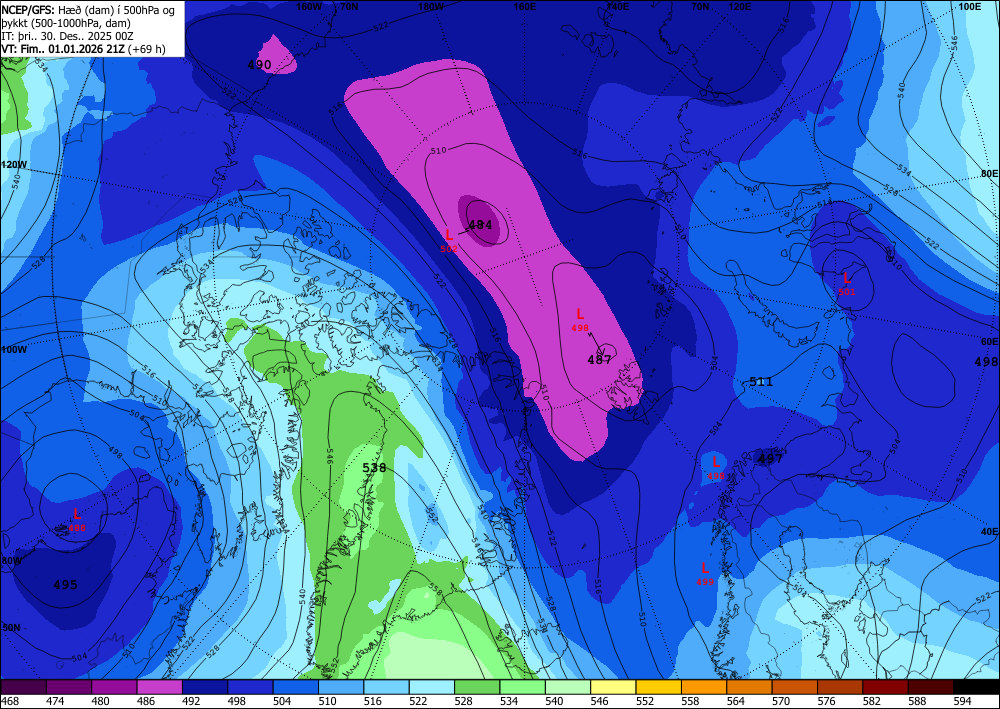Screen dimensions: 1000x709
Task: Click the '538' label over the green area
Action: (374, 467)
